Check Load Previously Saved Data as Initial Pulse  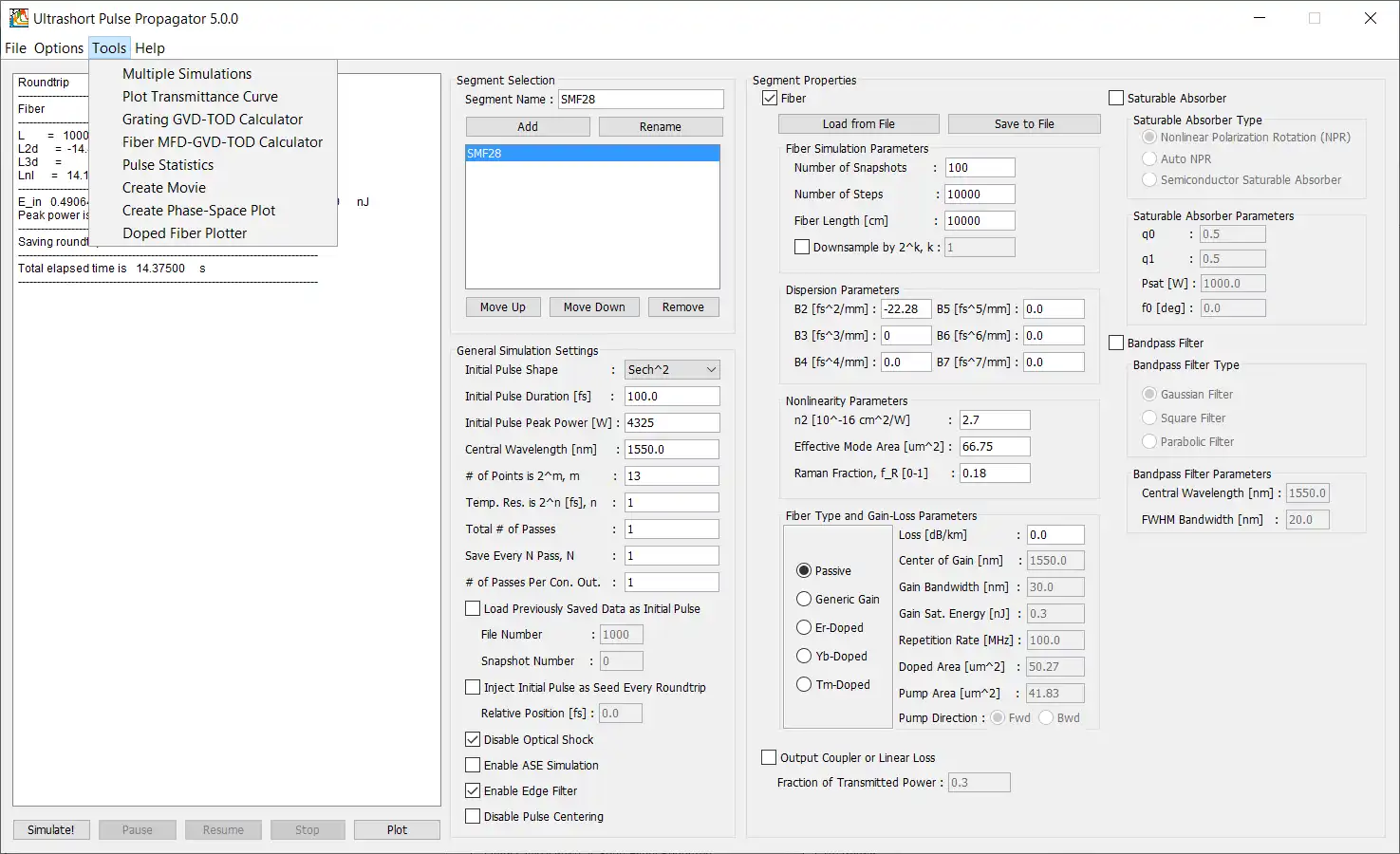[473, 608]
